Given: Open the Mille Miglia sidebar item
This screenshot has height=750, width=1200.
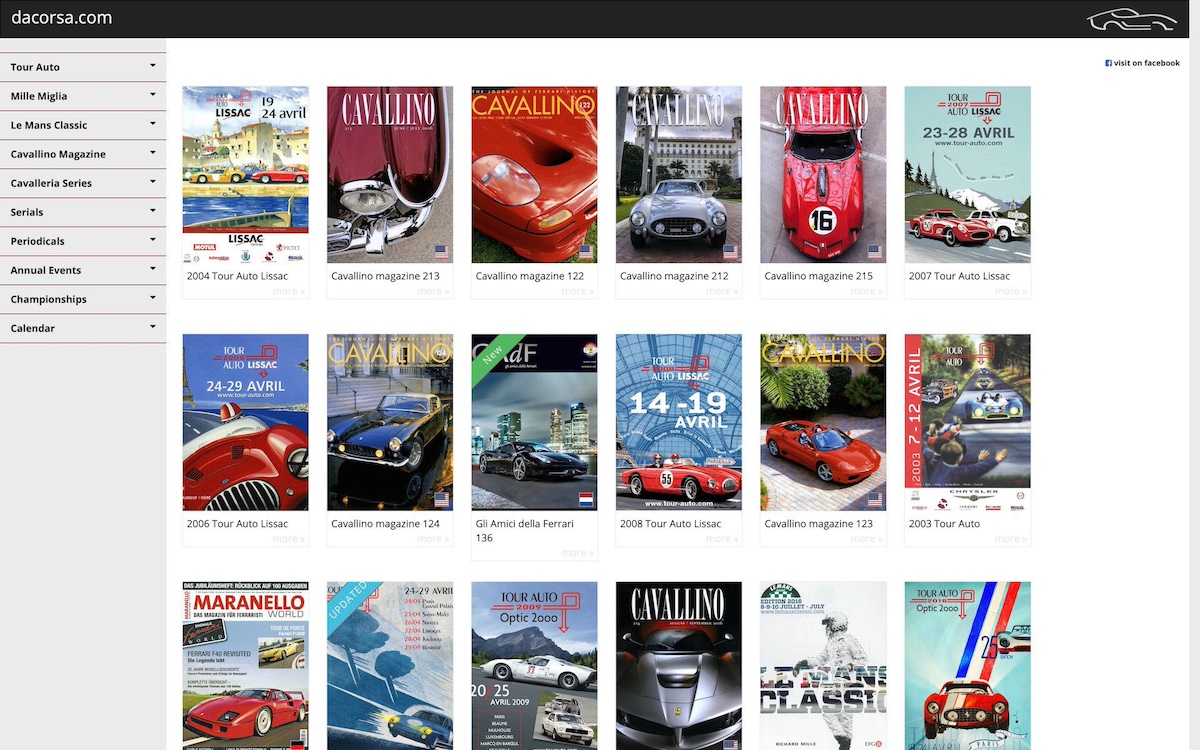Looking at the screenshot, I should pyautogui.click(x=83, y=96).
